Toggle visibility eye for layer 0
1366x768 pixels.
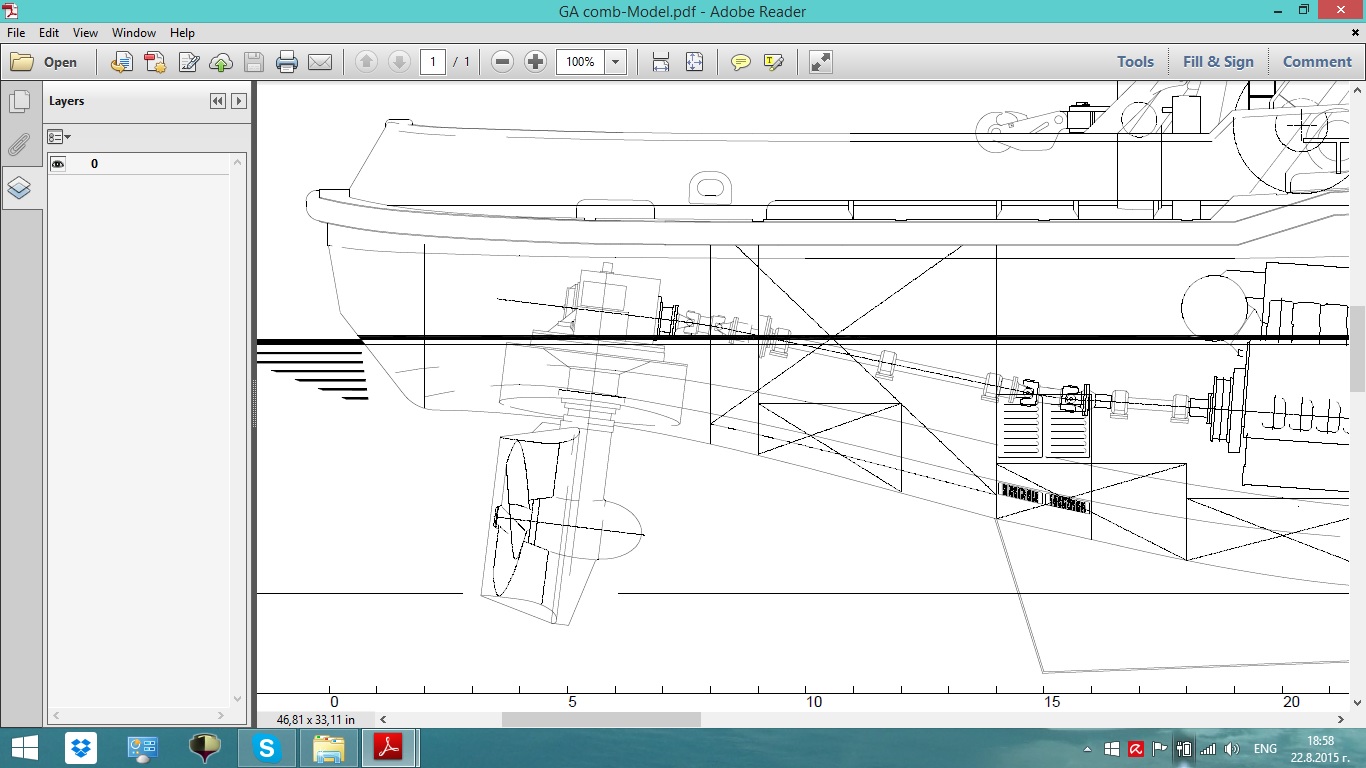(x=58, y=164)
